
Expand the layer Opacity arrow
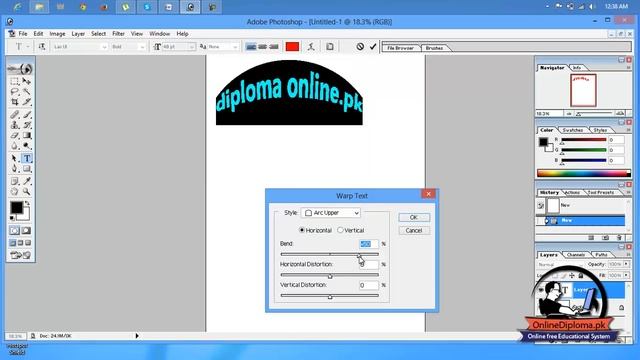(626, 264)
